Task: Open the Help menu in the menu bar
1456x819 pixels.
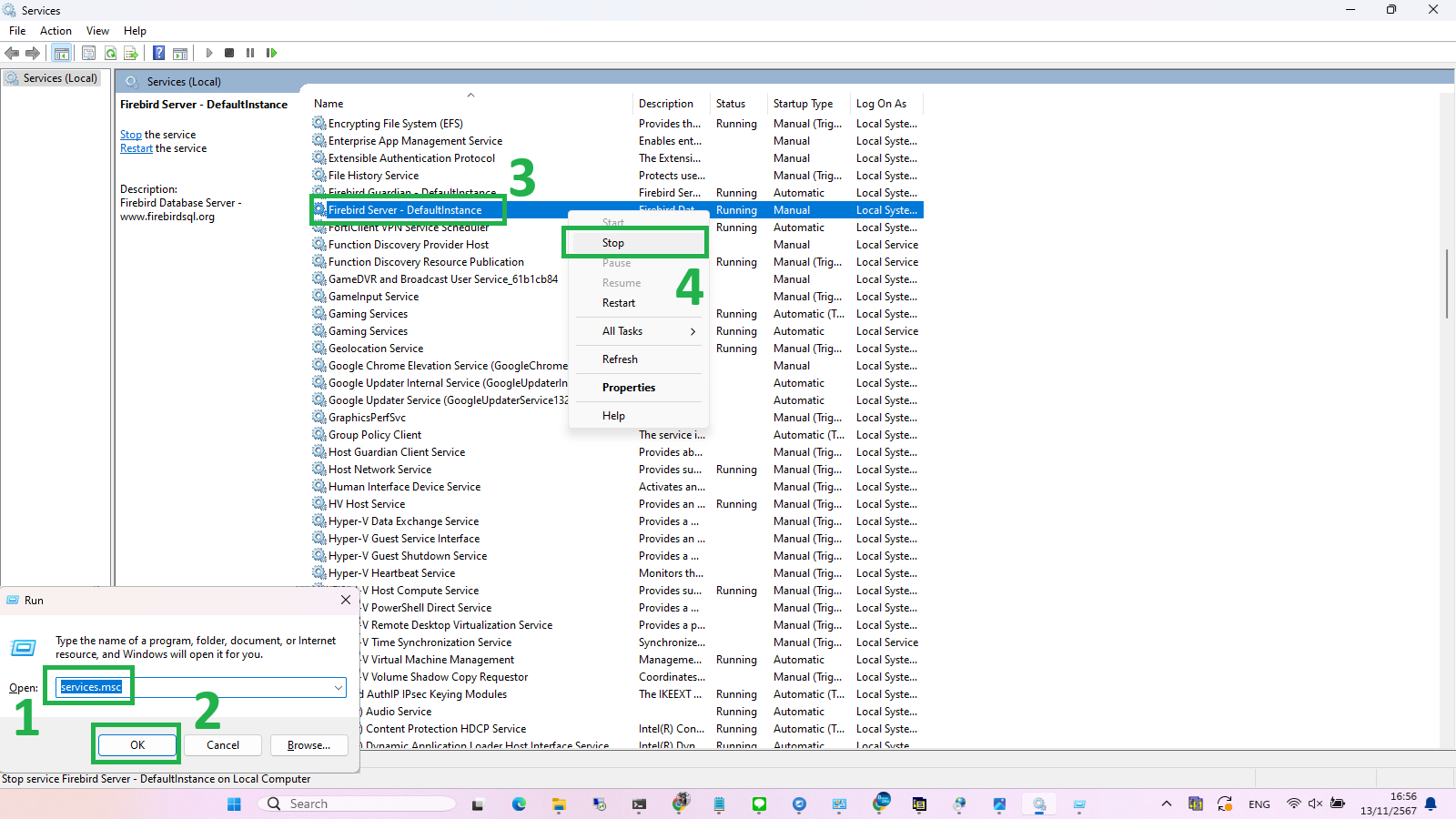Action: point(135,31)
